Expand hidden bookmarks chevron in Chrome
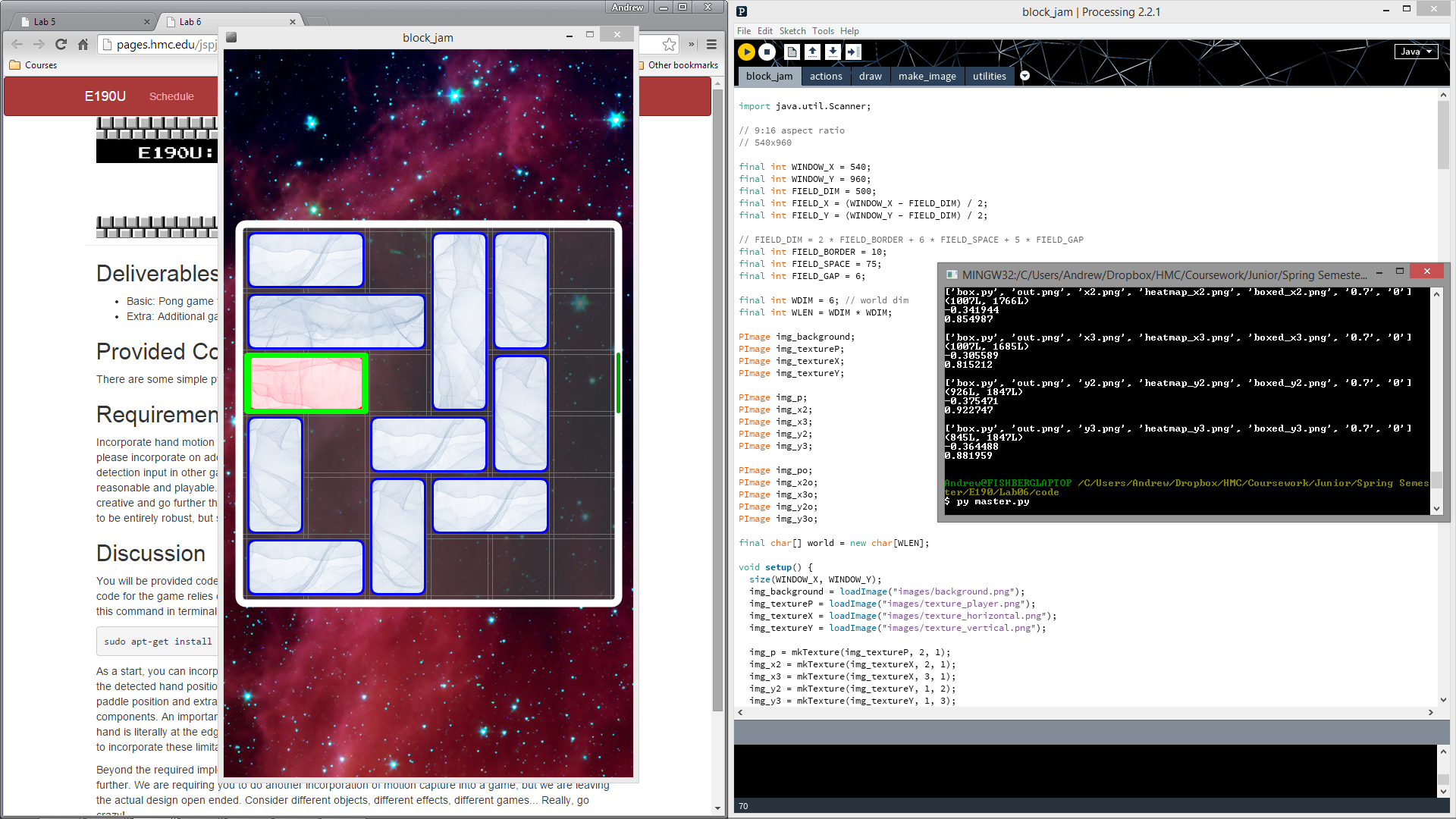The height and width of the screenshot is (819, 1456). 691,45
